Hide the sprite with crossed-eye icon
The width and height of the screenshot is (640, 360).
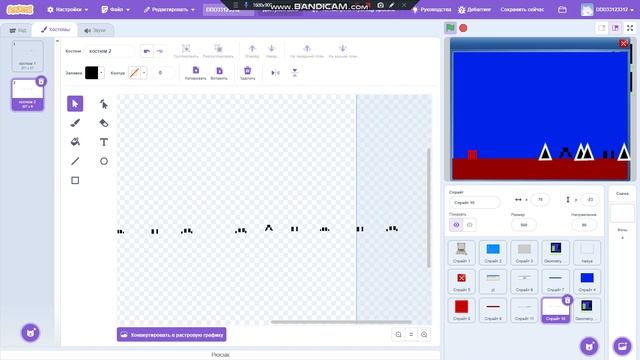click(469, 225)
